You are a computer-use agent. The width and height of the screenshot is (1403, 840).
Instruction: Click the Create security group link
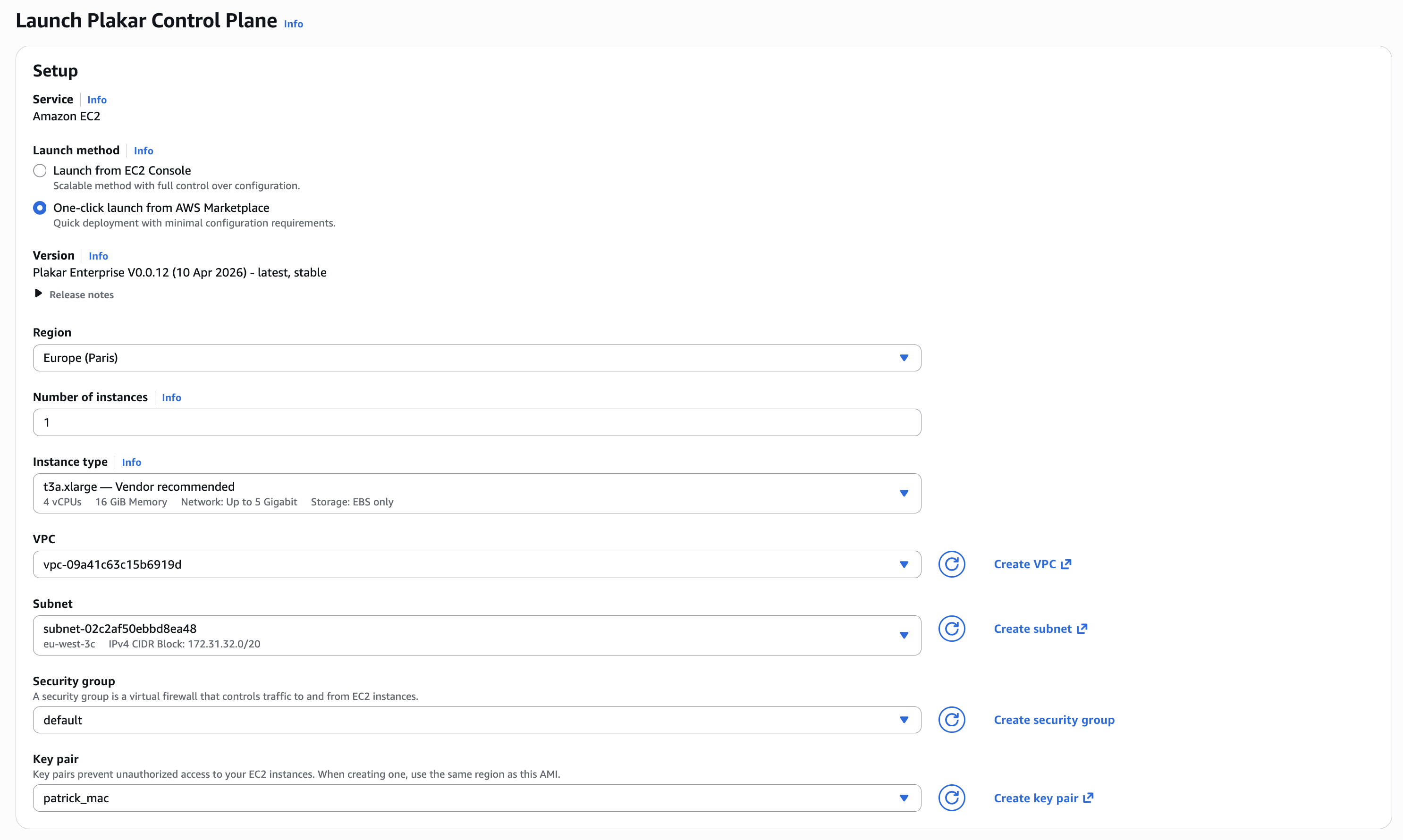1054,720
